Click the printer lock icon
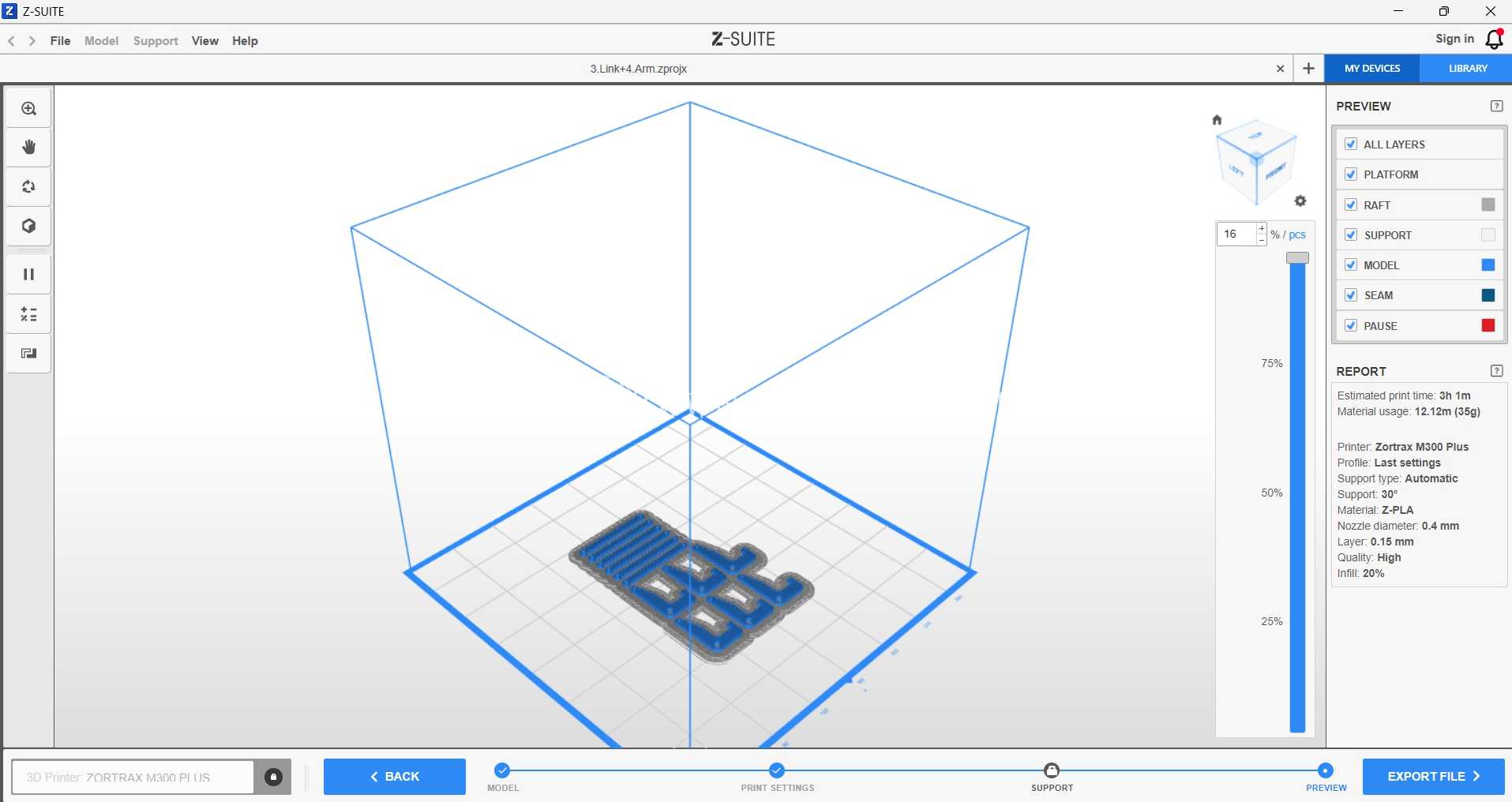Viewport: 1512px width, 802px height. pyautogui.click(x=273, y=777)
